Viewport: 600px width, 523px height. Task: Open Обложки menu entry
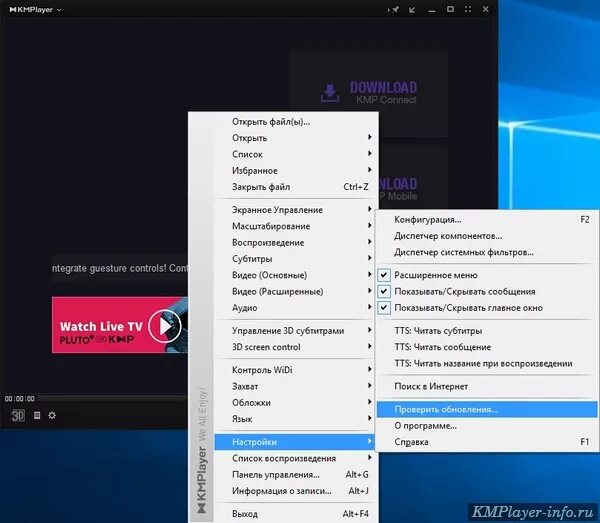click(296, 402)
